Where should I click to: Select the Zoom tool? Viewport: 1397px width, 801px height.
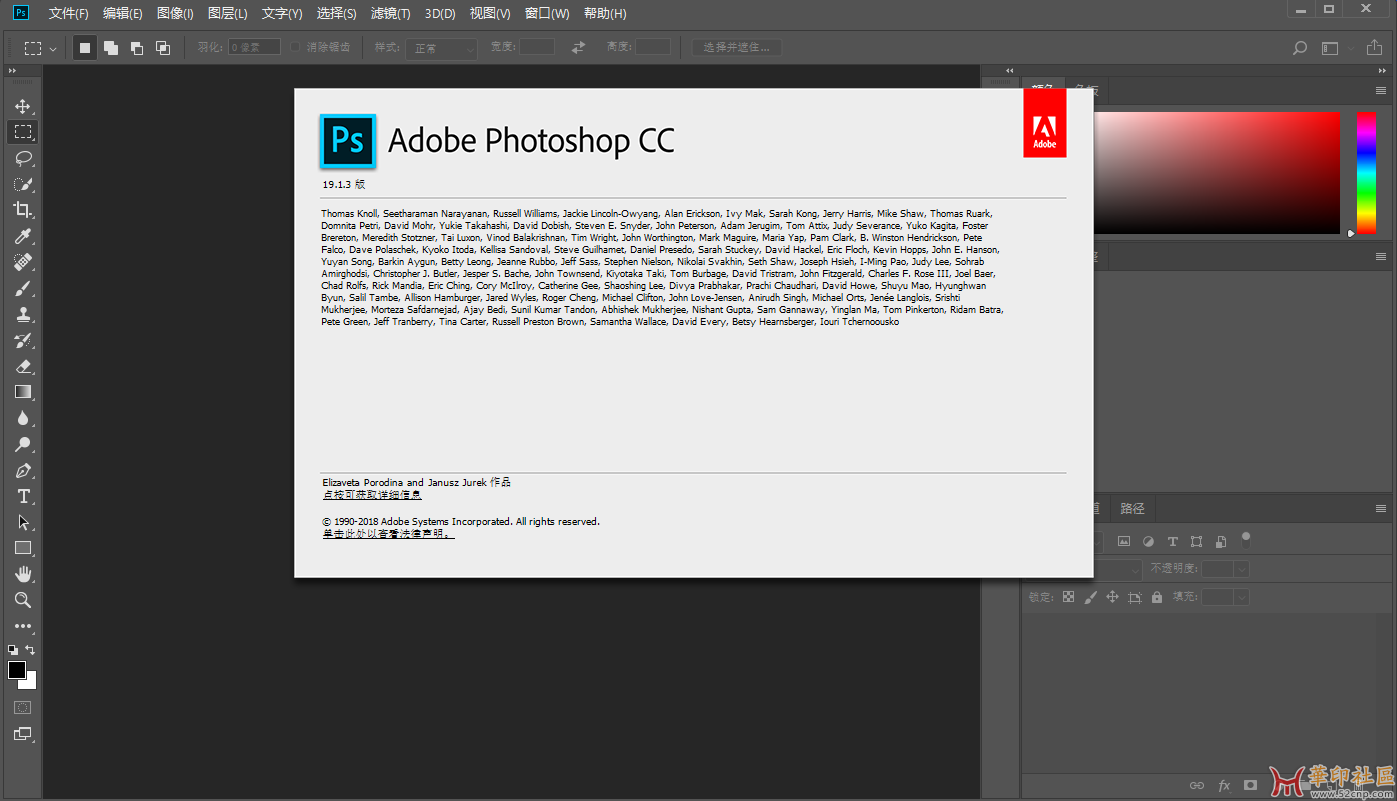click(x=22, y=600)
